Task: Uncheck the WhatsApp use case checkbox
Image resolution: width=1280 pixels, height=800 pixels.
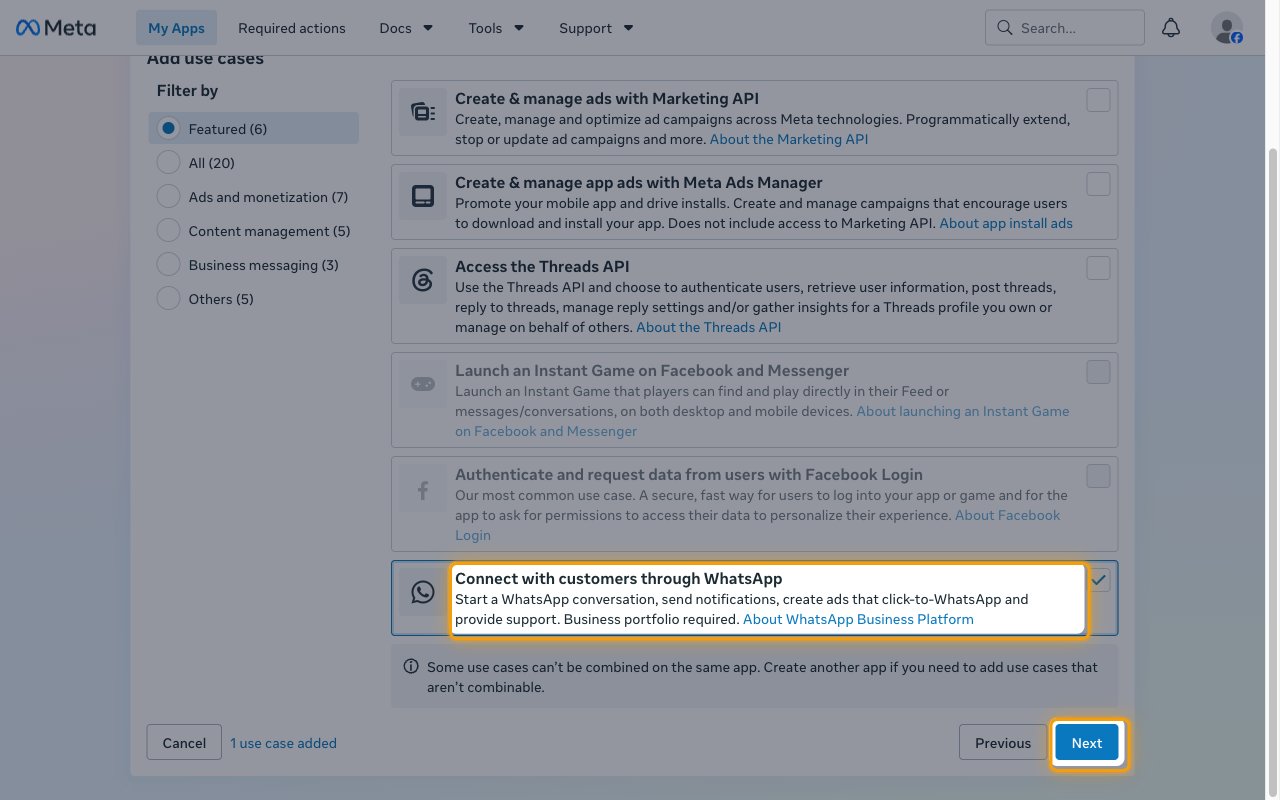Action: [1099, 580]
